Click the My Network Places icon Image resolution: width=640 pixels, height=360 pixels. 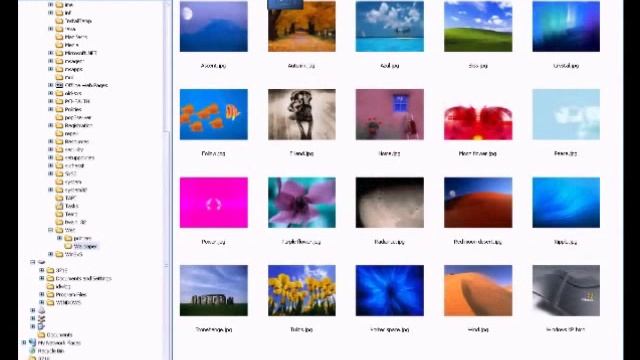(x=32, y=342)
